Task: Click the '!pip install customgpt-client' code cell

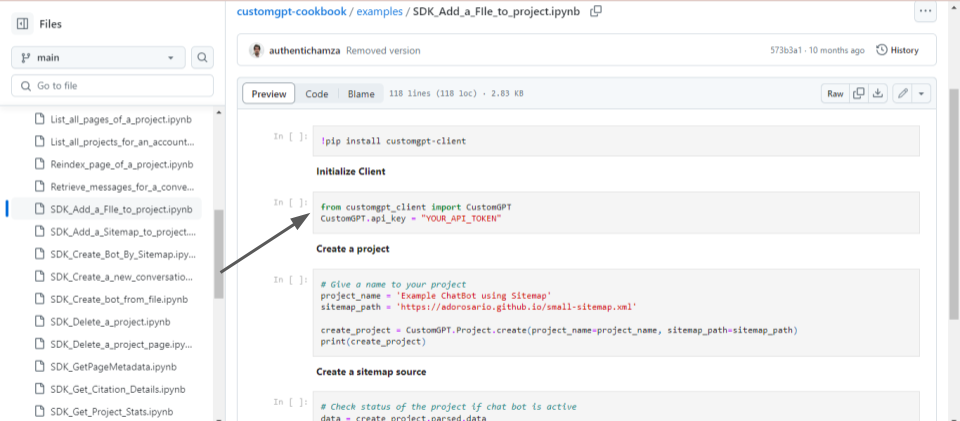Action: pos(616,141)
